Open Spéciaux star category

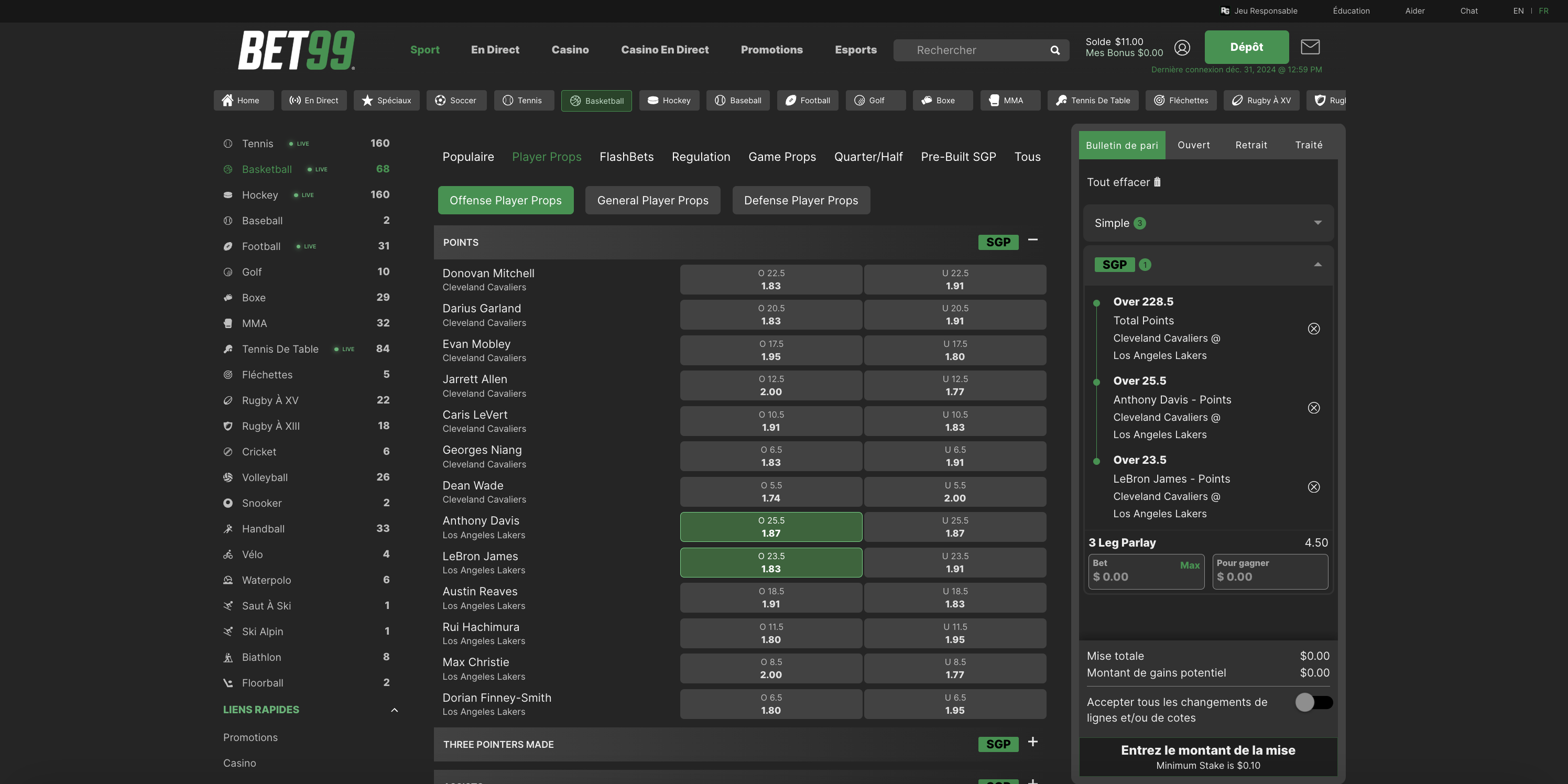click(x=387, y=101)
